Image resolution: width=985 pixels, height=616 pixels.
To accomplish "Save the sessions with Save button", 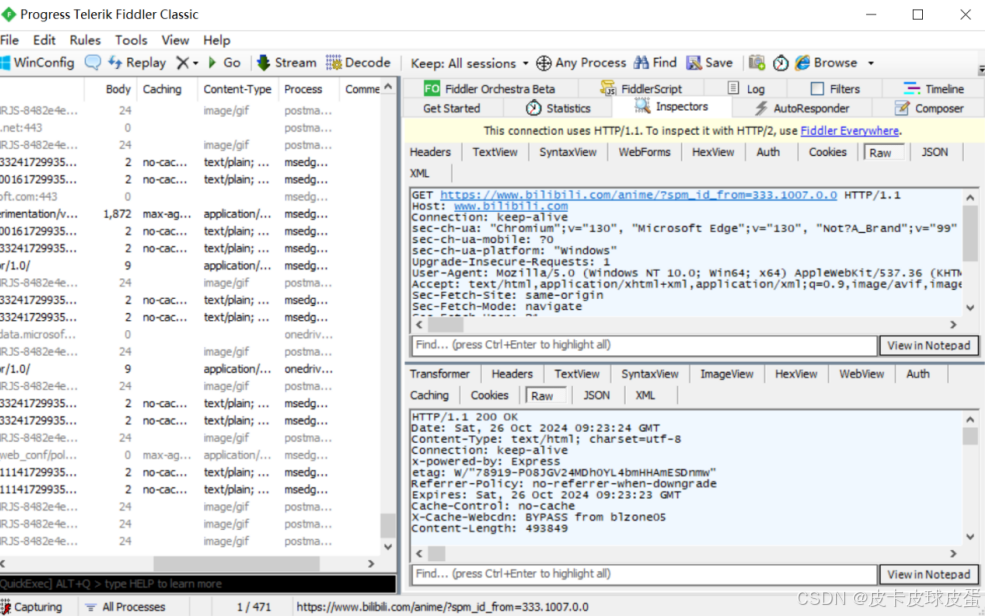I will click(710, 63).
